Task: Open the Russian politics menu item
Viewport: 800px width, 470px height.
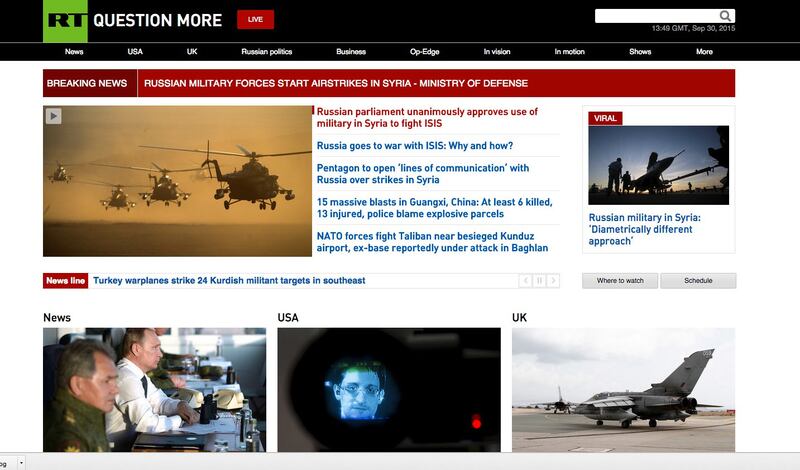Action: pos(267,52)
